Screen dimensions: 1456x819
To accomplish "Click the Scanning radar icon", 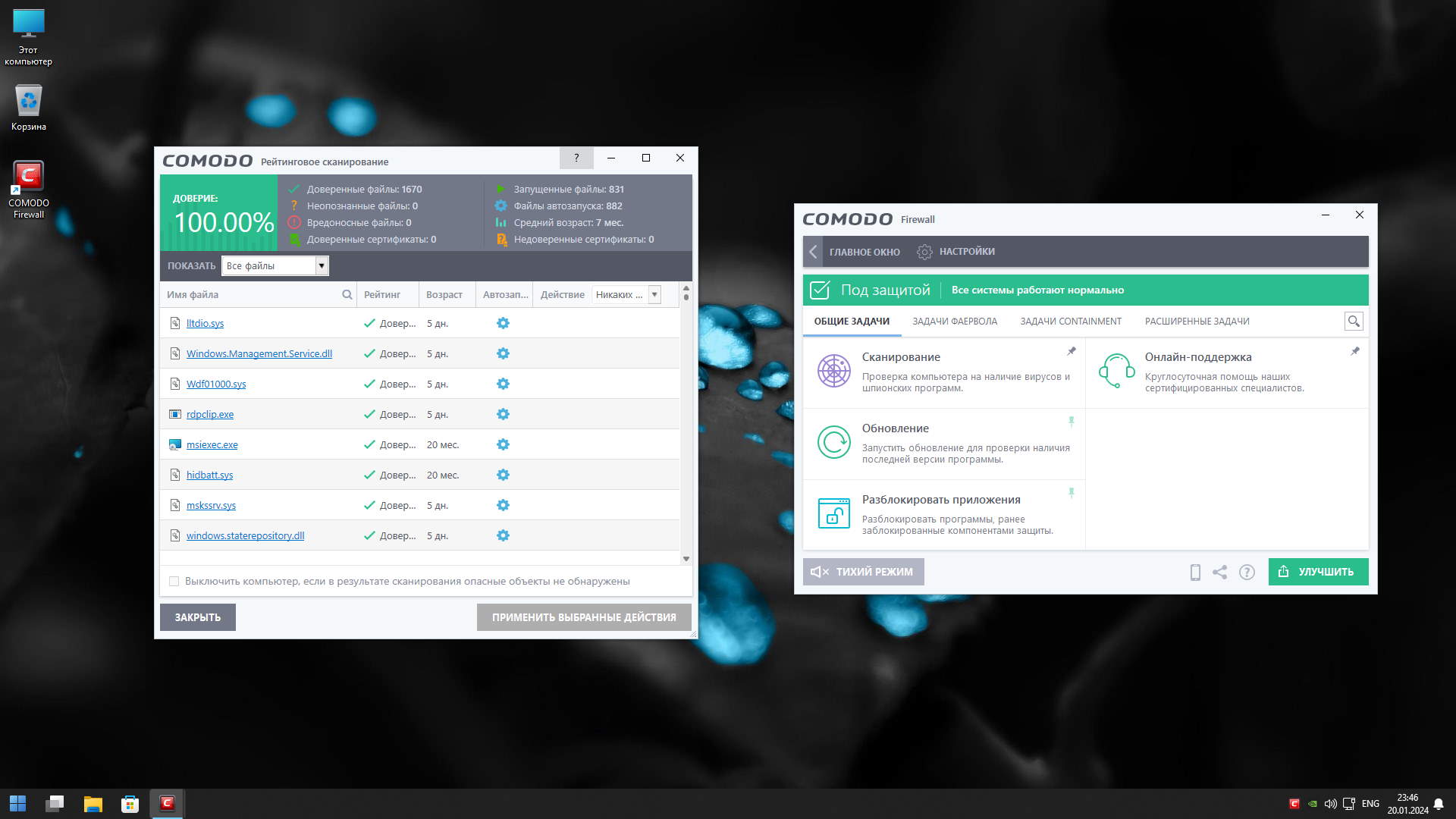I will coord(833,372).
